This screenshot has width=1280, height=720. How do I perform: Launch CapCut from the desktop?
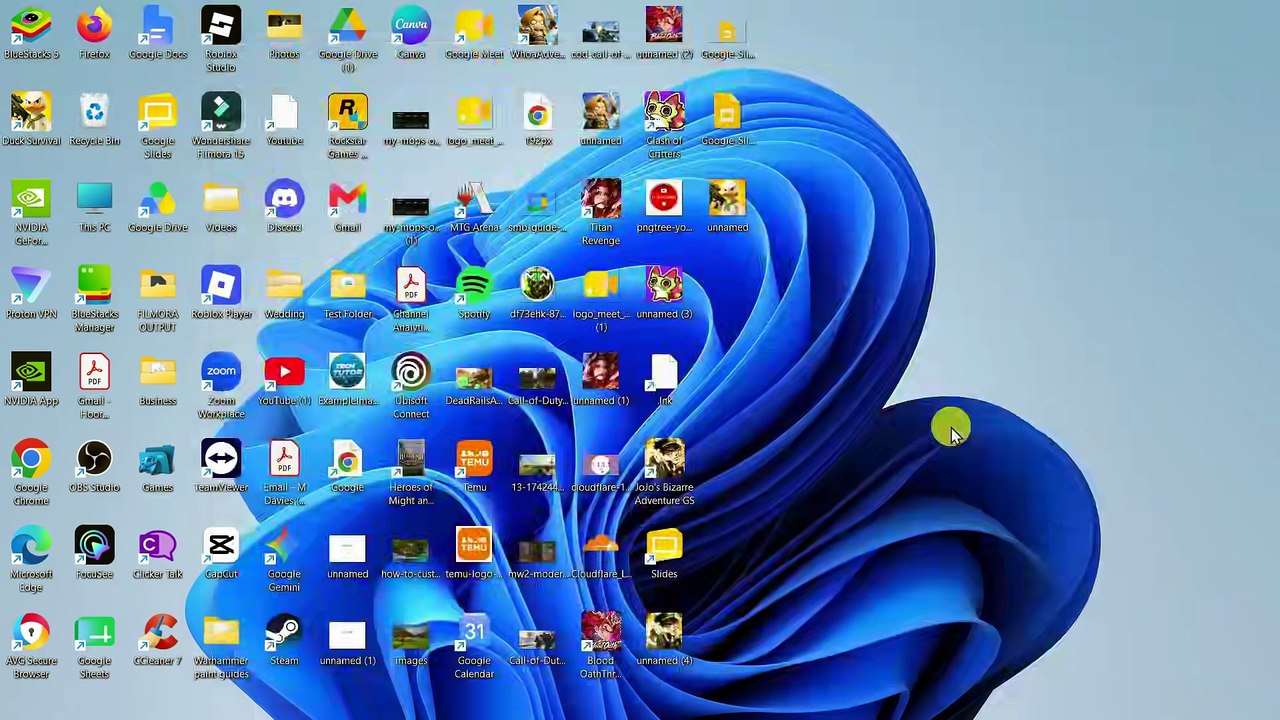(221, 545)
